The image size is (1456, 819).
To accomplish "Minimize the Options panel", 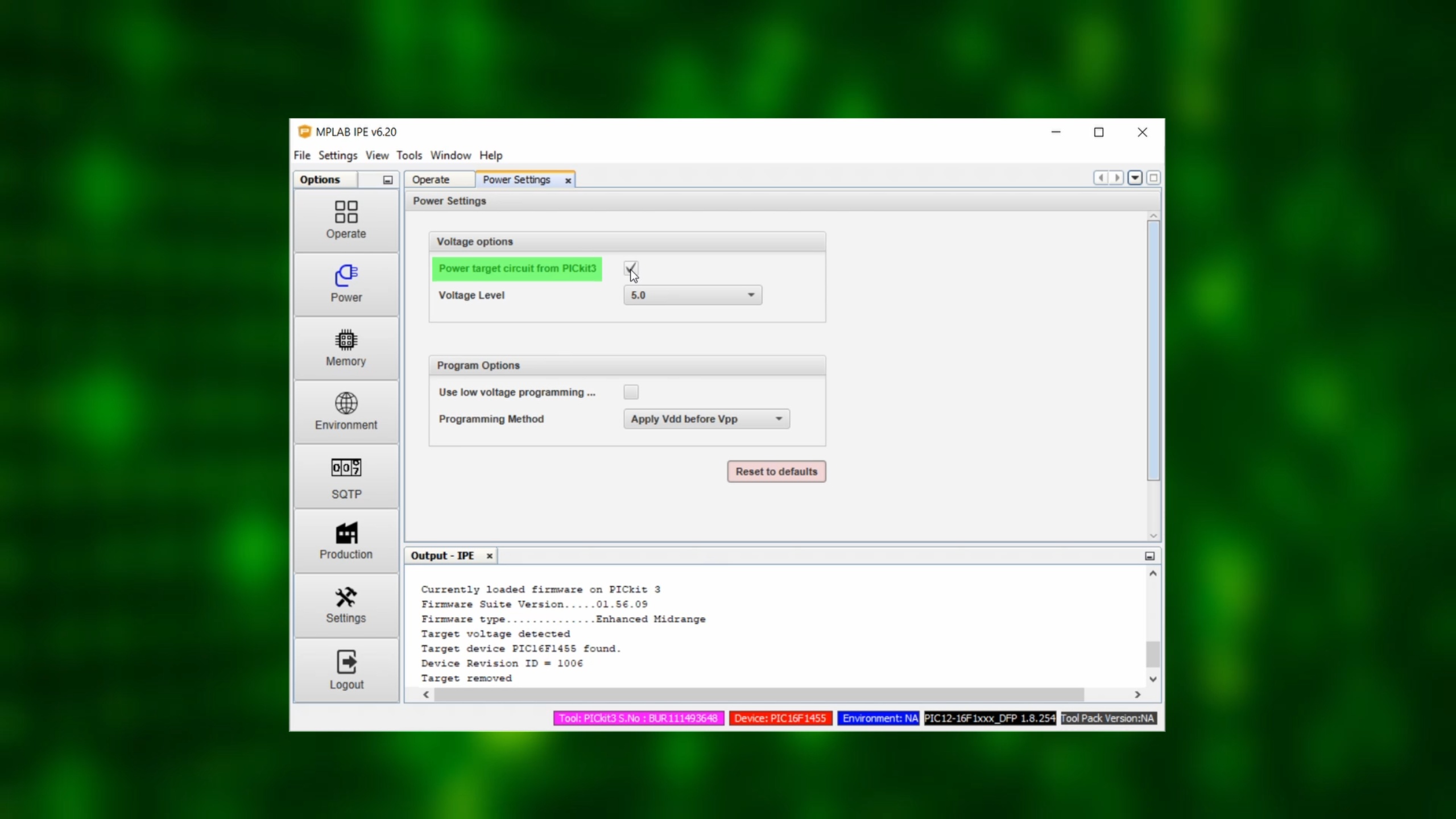I will [387, 180].
